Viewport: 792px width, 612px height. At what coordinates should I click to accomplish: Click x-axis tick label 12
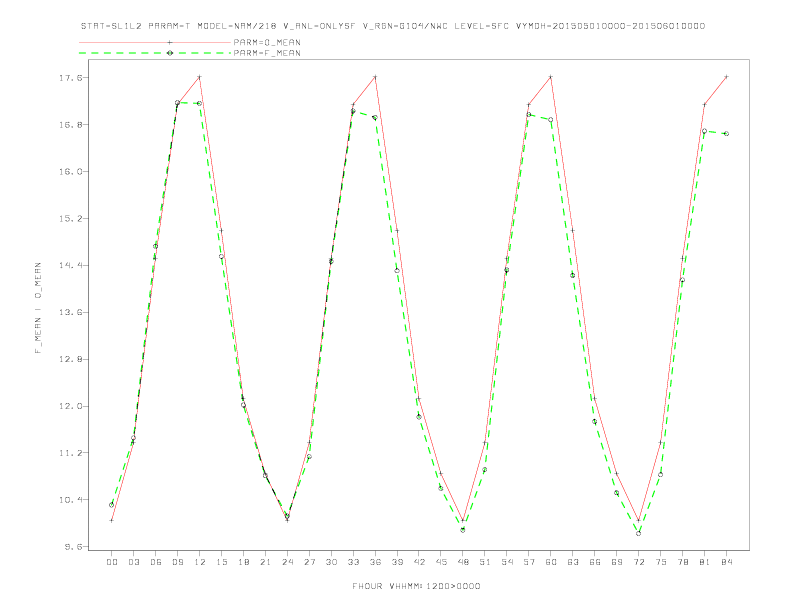pyautogui.click(x=200, y=562)
